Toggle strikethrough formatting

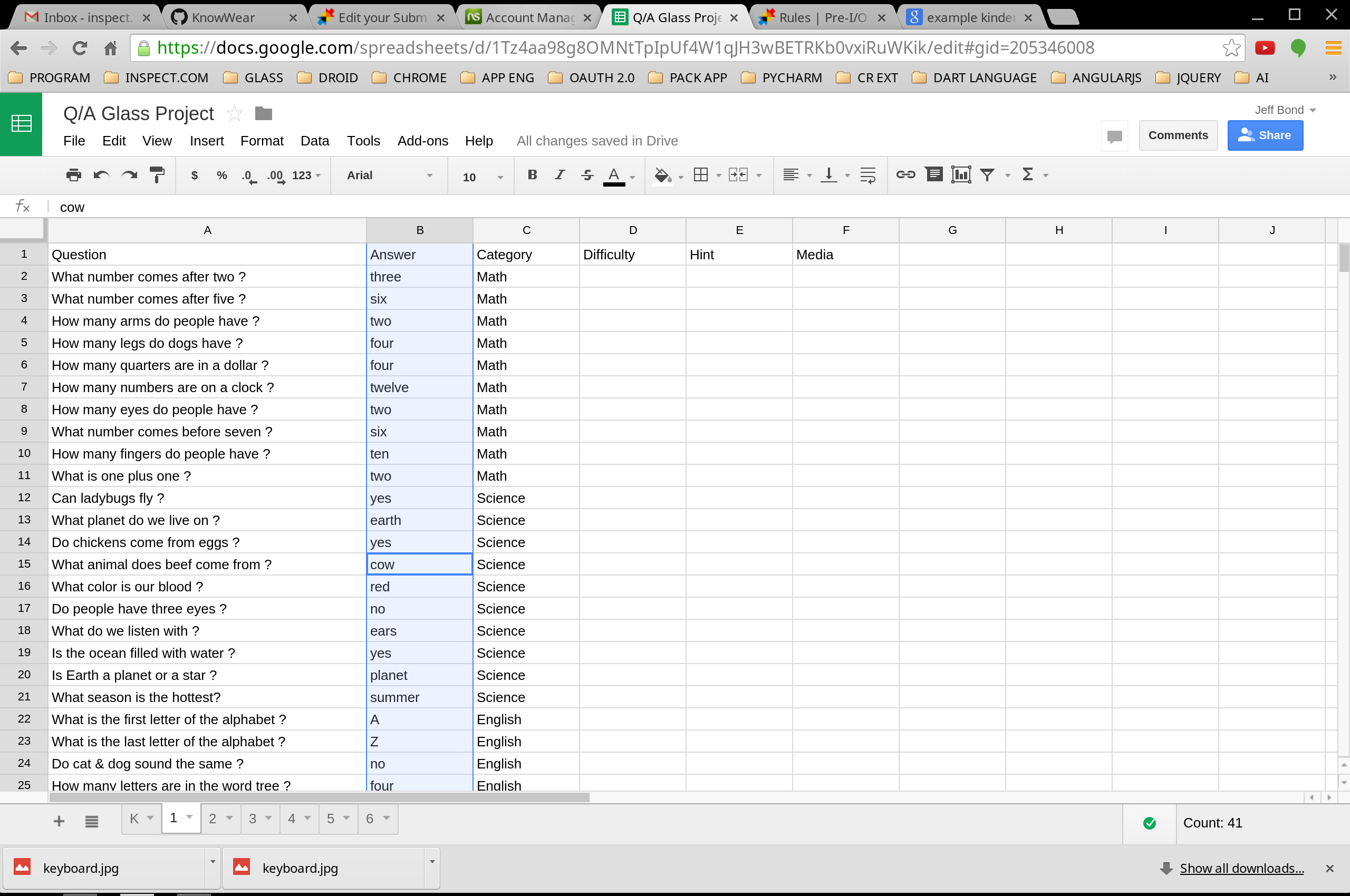(587, 175)
